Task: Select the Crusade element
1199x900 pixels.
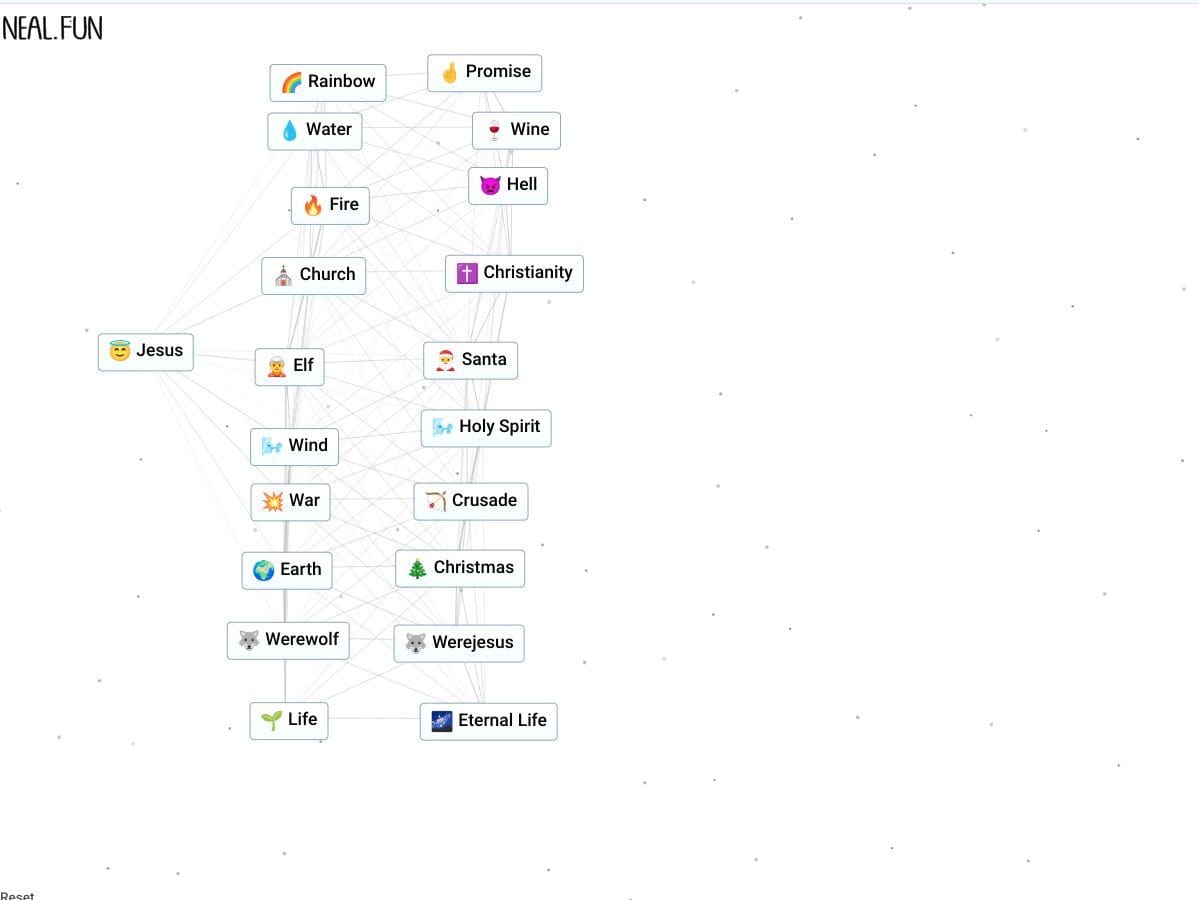Action: (471, 501)
